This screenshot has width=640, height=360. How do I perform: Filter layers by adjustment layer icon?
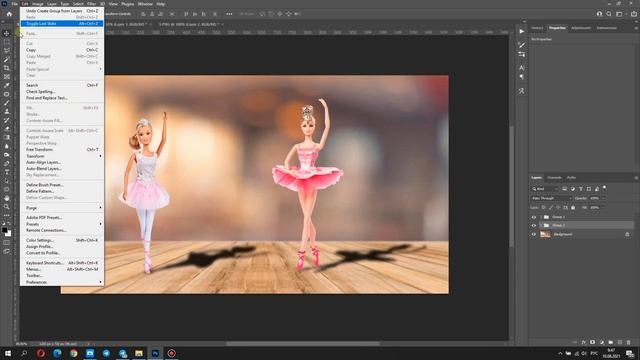(x=573, y=189)
